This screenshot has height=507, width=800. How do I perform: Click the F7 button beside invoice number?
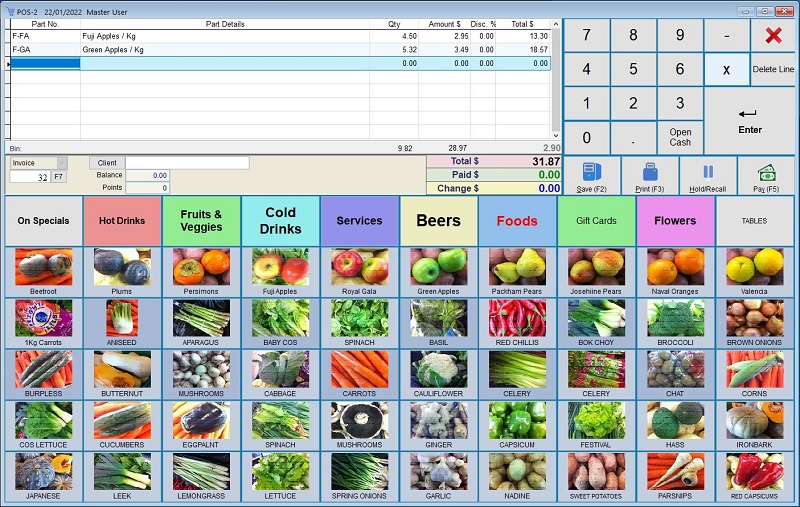(59, 177)
